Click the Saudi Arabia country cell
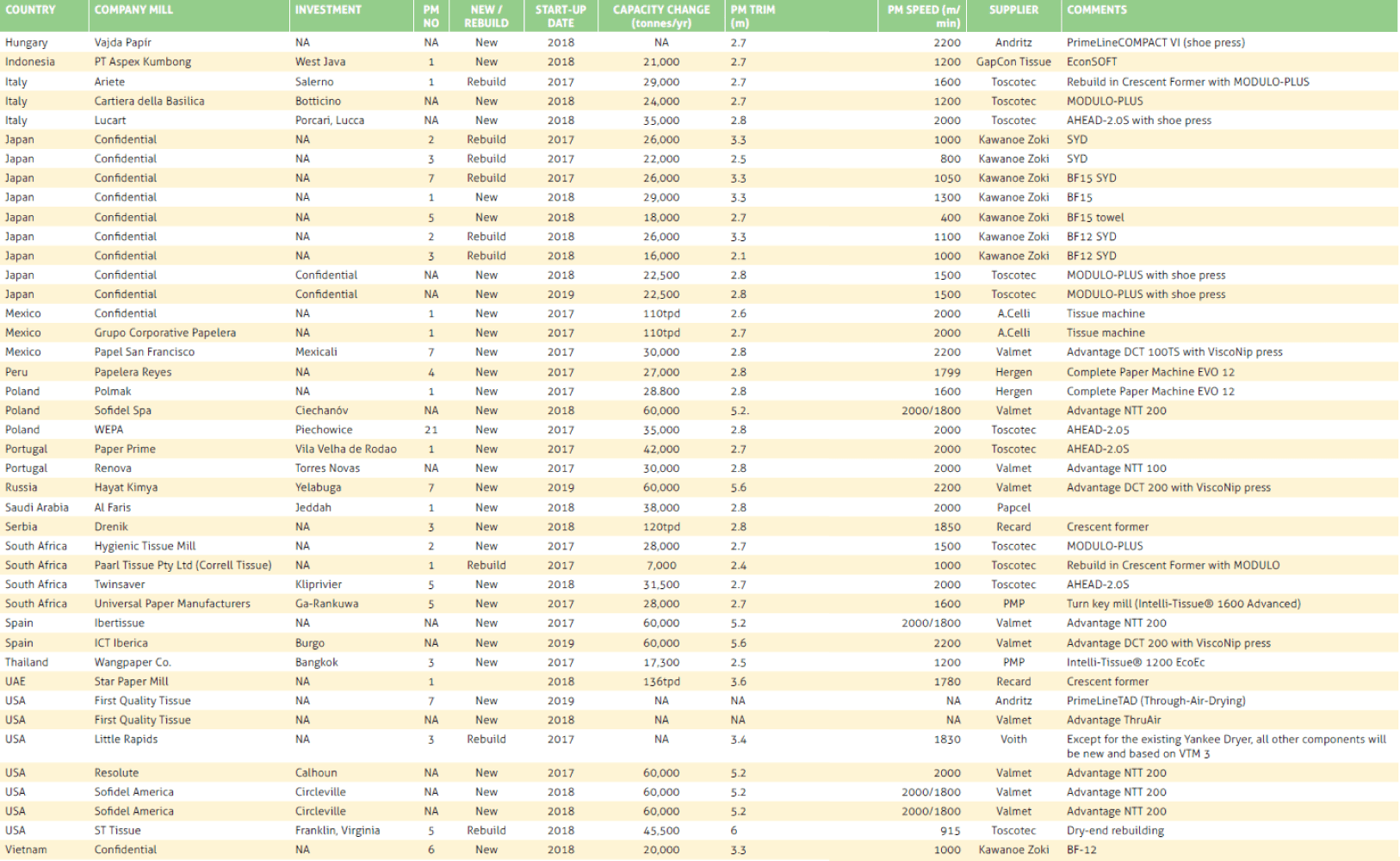The image size is (1400, 861). (x=37, y=508)
